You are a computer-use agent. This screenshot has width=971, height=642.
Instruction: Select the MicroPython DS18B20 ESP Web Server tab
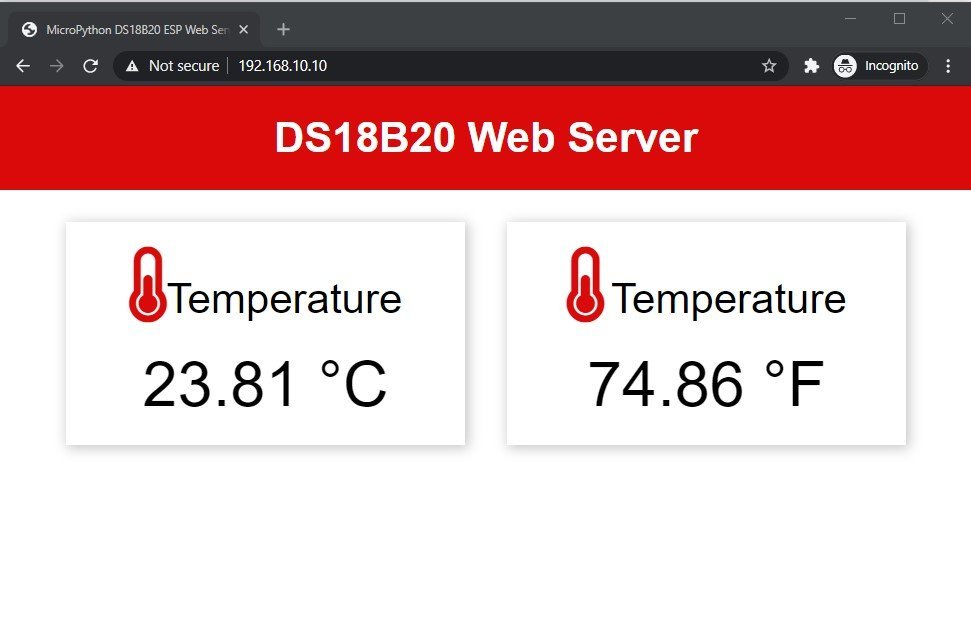coord(133,30)
